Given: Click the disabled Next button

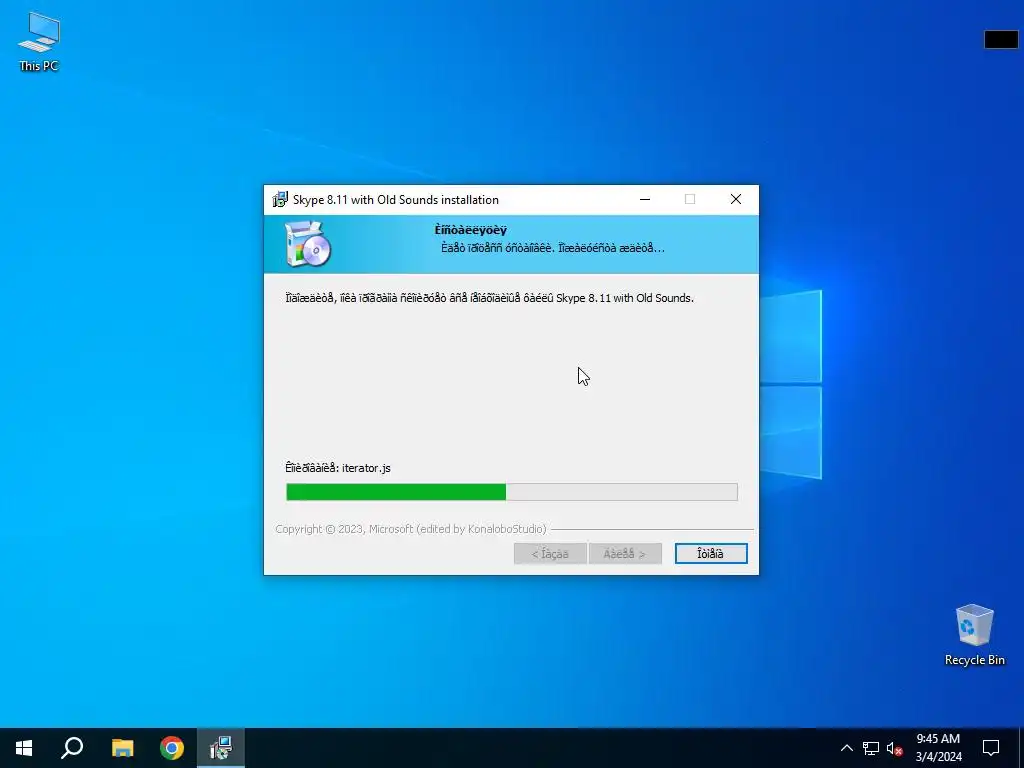Looking at the screenshot, I should click(624, 554).
